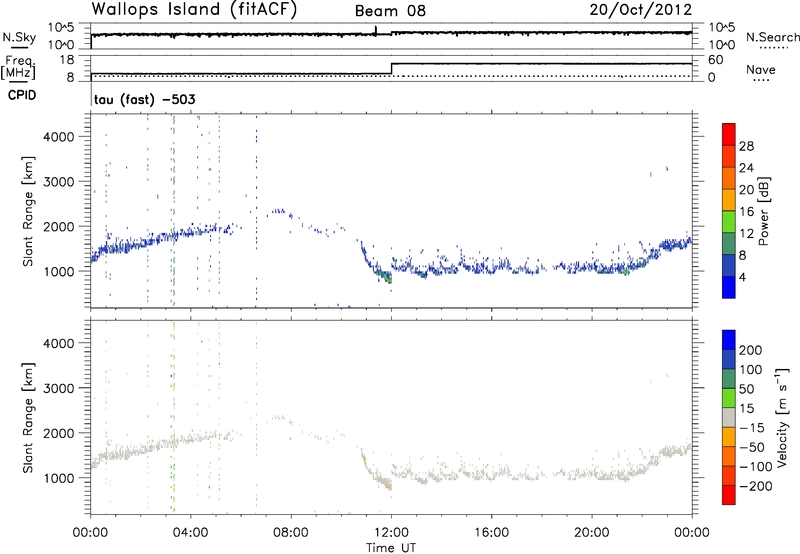Click the 'Nave' legend label
The height and width of the screenshot is (554, 800).
(761, 69)
